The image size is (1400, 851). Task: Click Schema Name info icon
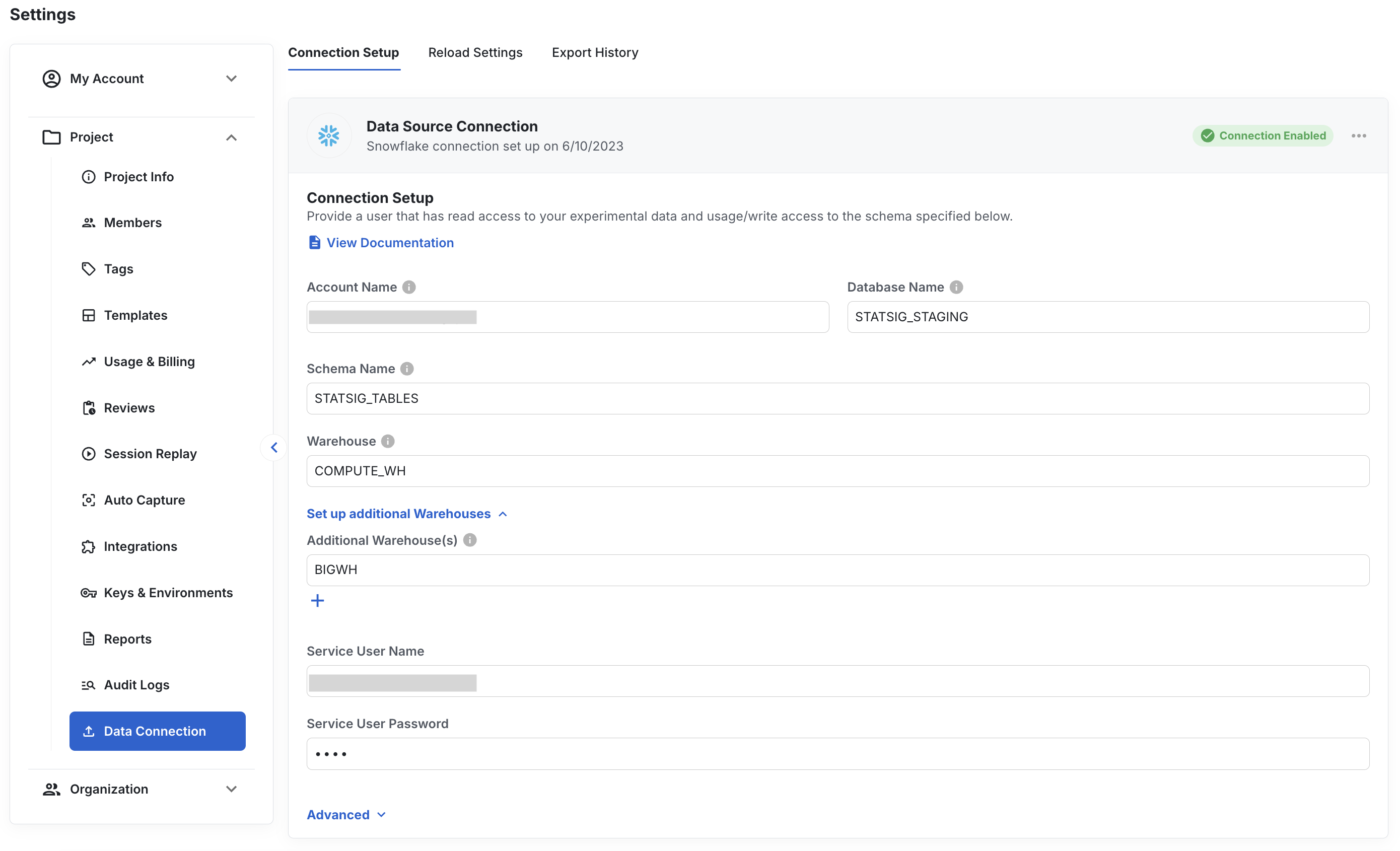pos(407,369)
